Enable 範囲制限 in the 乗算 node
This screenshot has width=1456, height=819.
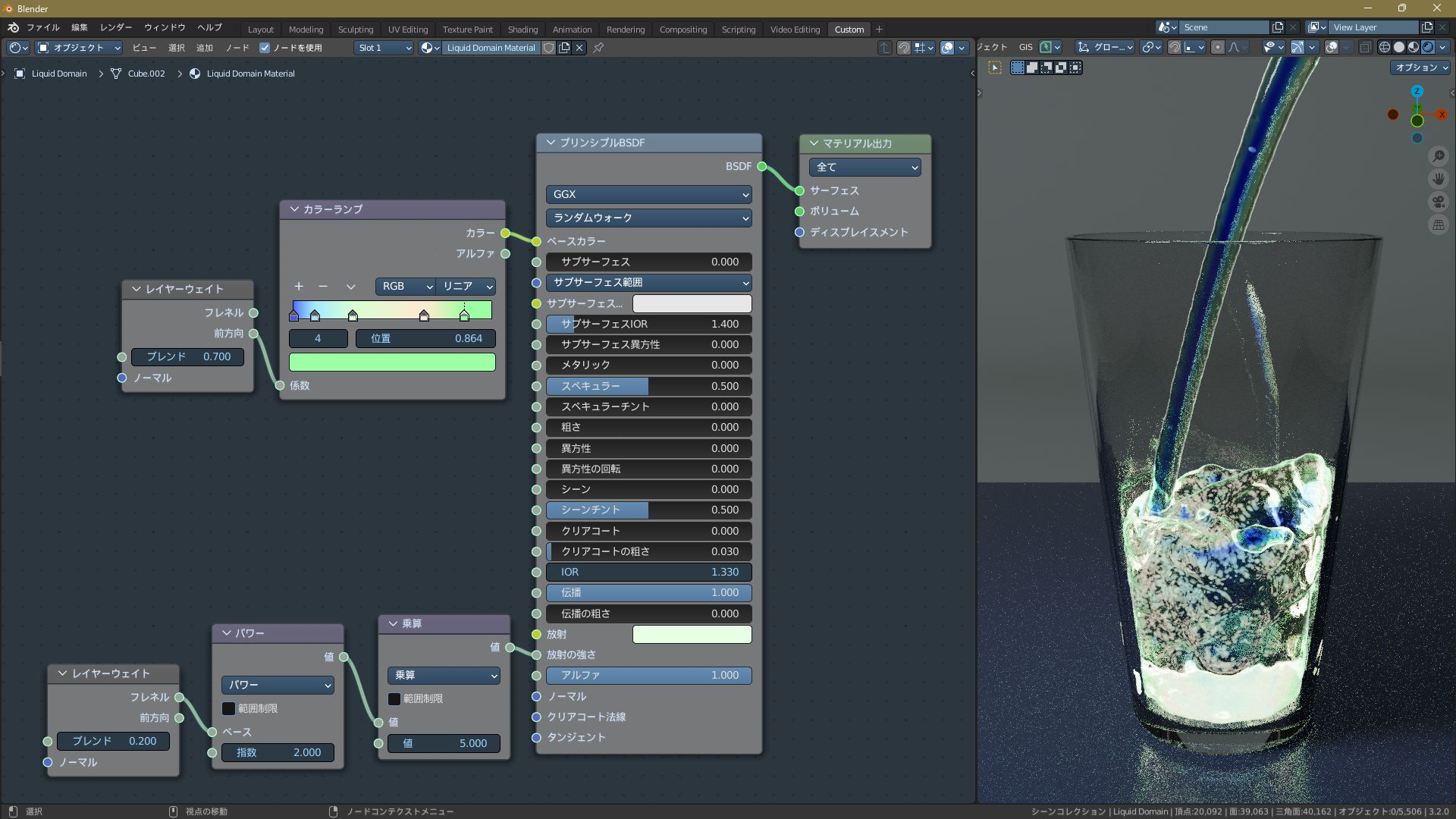[x=394, y=698]
